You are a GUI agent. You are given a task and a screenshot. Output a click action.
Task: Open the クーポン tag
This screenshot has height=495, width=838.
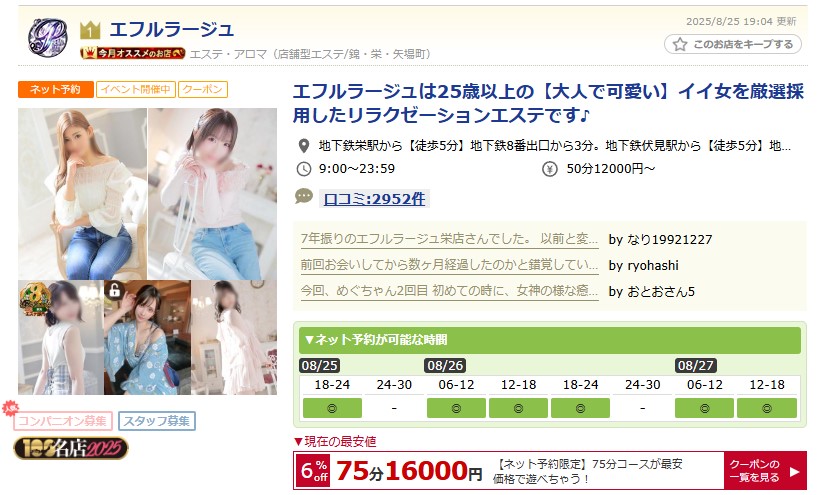tap(203, 89)
